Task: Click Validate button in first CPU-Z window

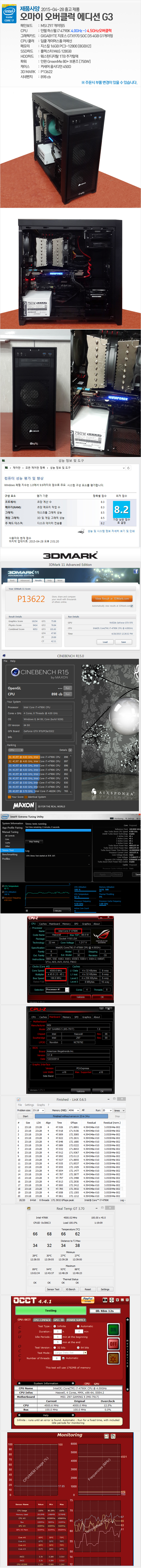Action: click(x=81, y=997)
